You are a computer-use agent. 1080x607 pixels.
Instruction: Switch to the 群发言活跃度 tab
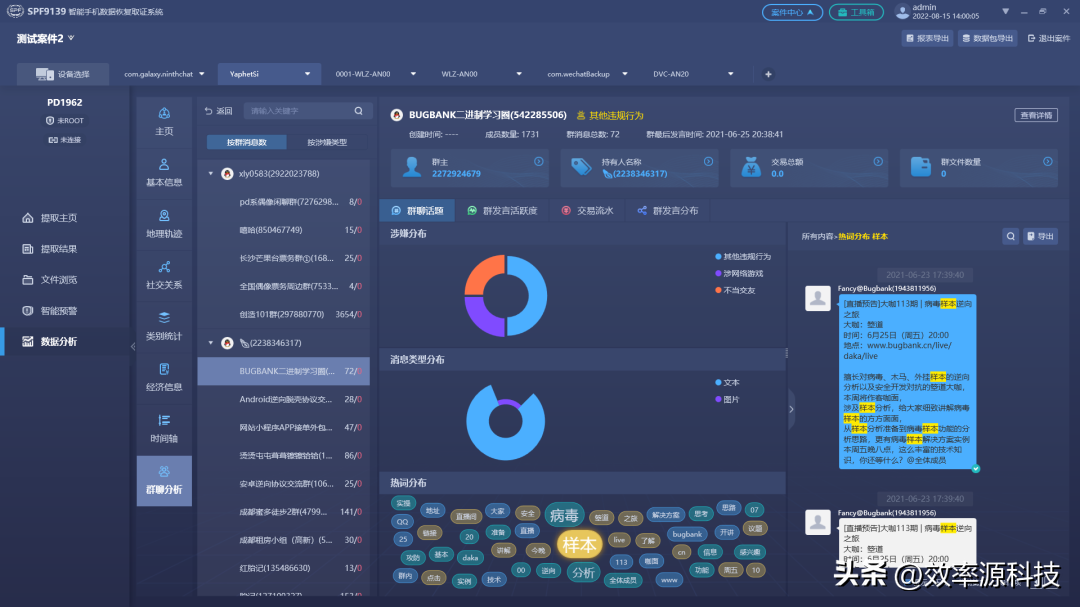pyautogui.click(x=502, y=210)
